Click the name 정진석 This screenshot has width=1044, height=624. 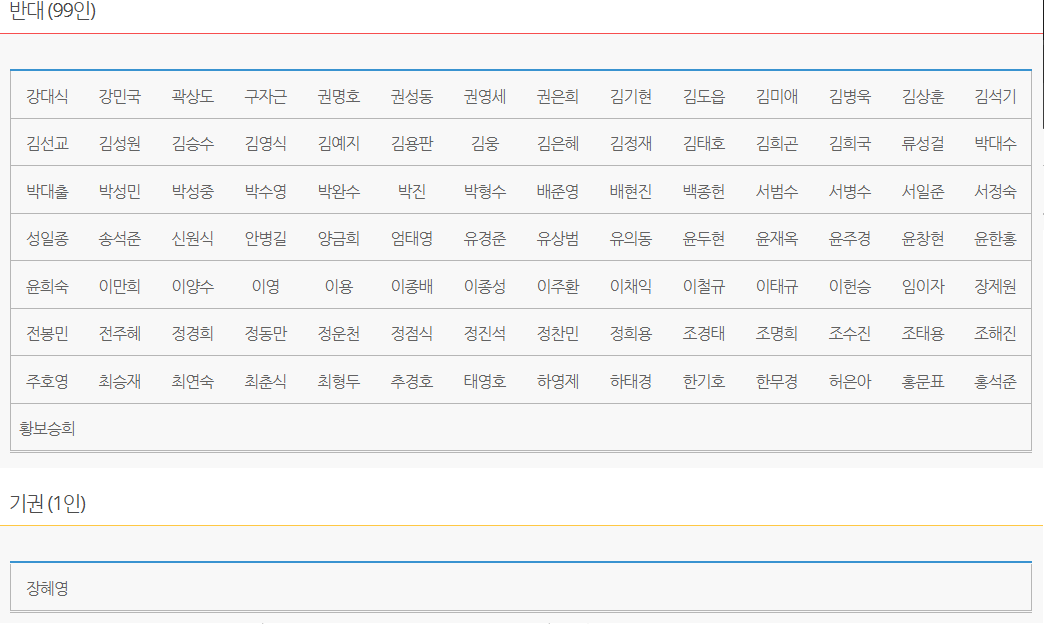[485, 334]
